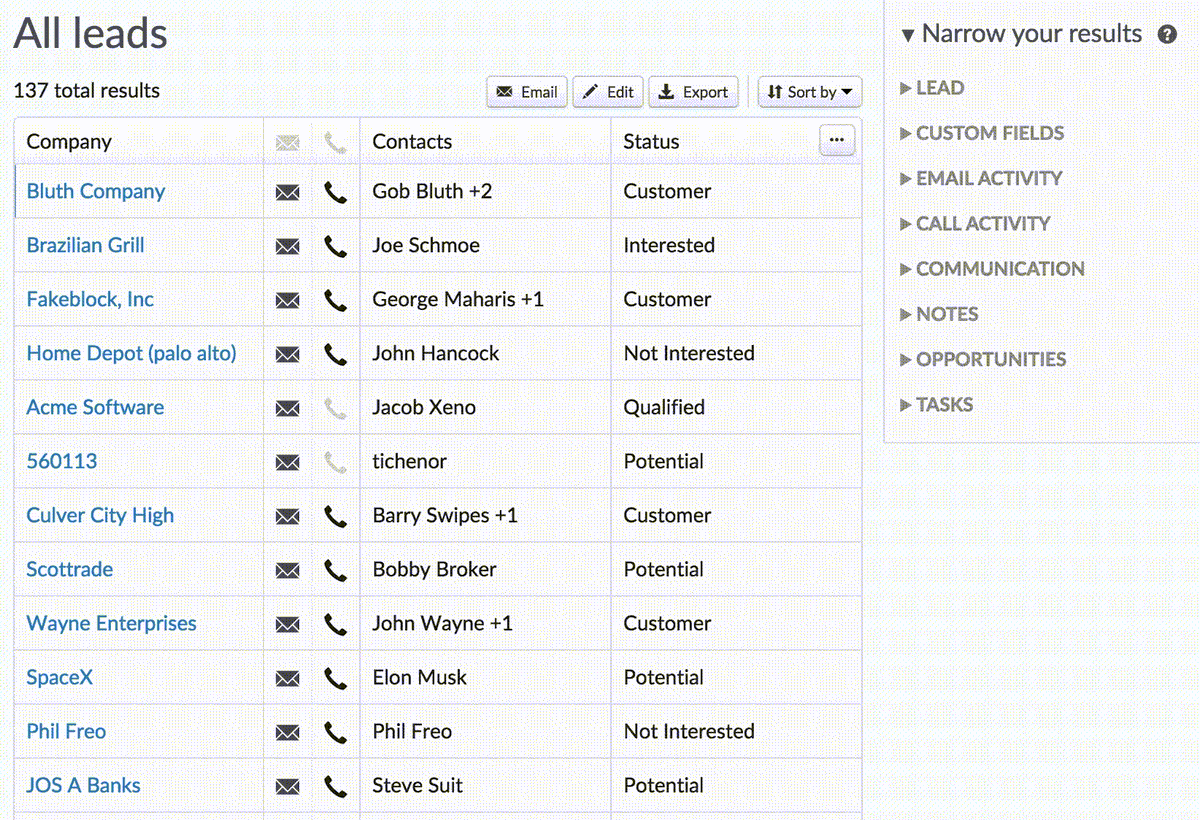Click the help question mark icon
Viewport: 1200px width, 820px height.
coord(1167,34)
